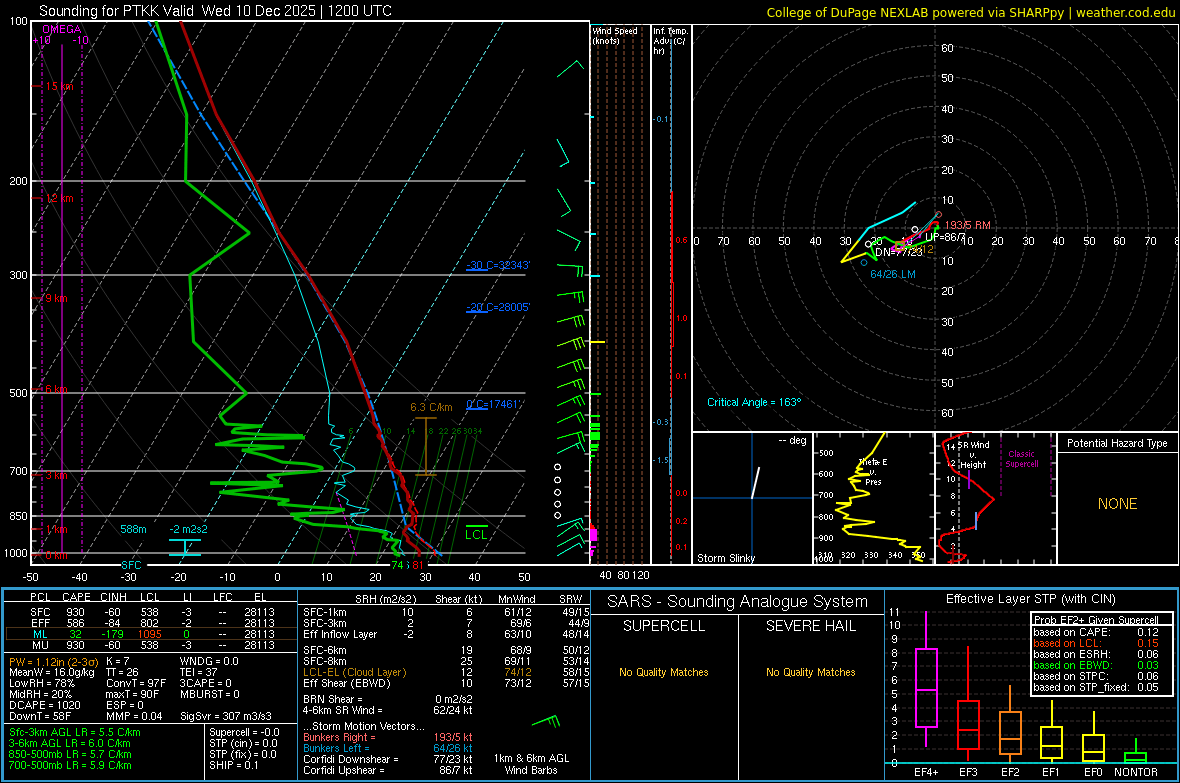The image size is (1180, 783).
Task: Click the 'Potential Hazard Type' header
Action: pos(1117,443)
